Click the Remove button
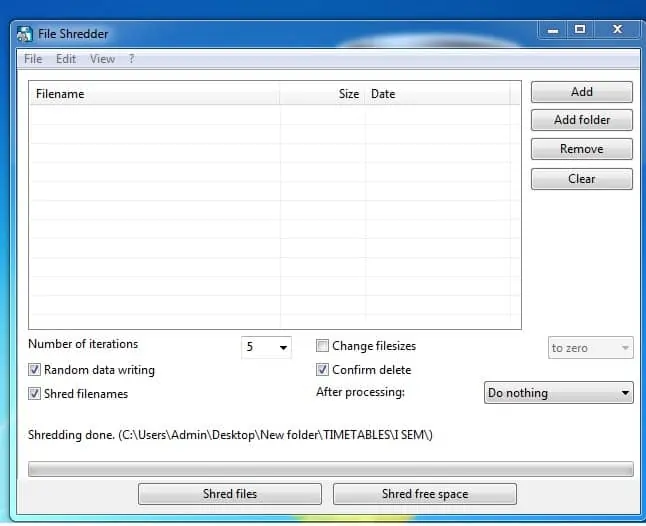The width and height of the screenshot is (646, 526). [581, 149]
